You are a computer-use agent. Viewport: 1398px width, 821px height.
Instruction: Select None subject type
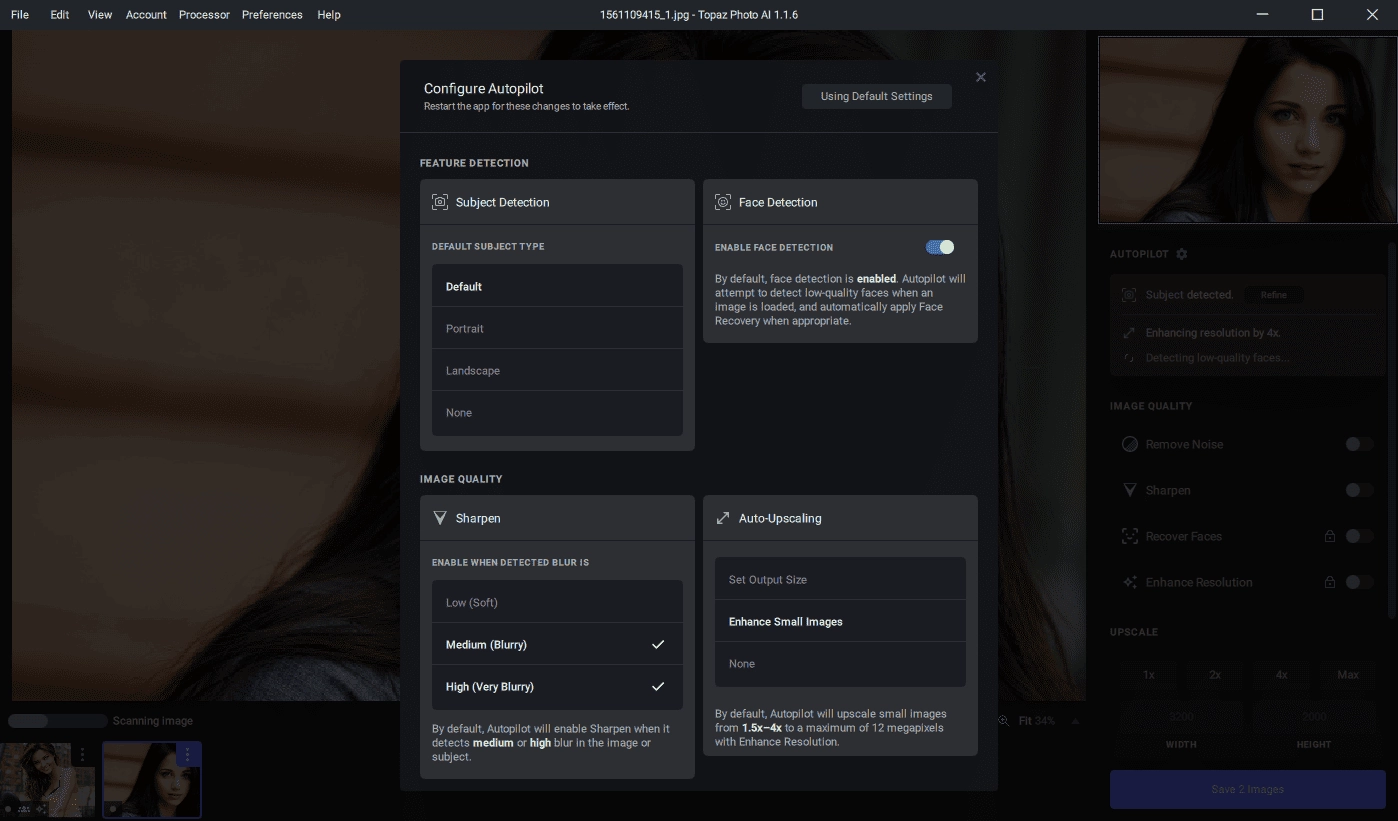point(557,412)
